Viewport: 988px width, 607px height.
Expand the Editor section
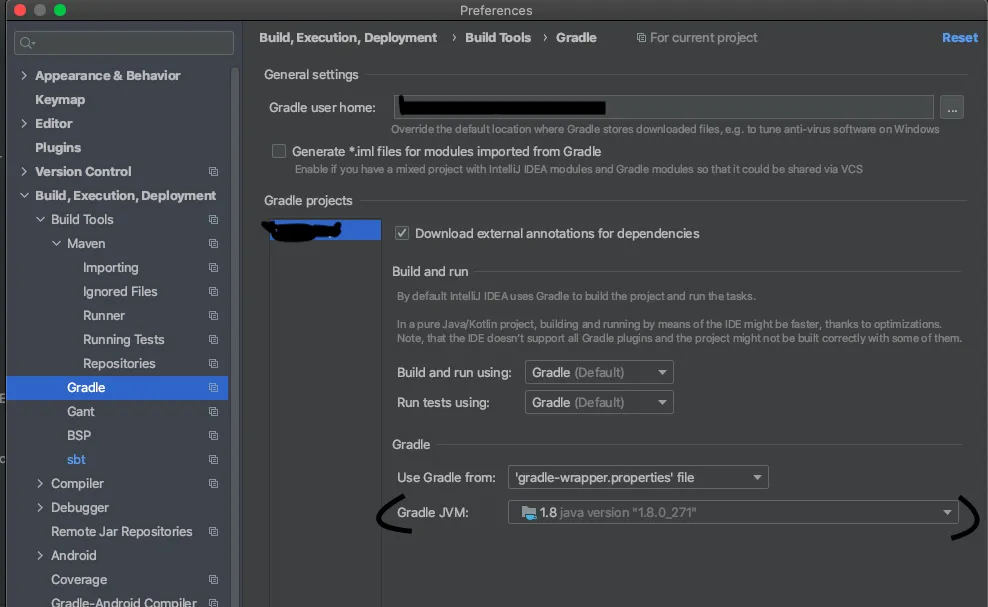coord(24,124)
